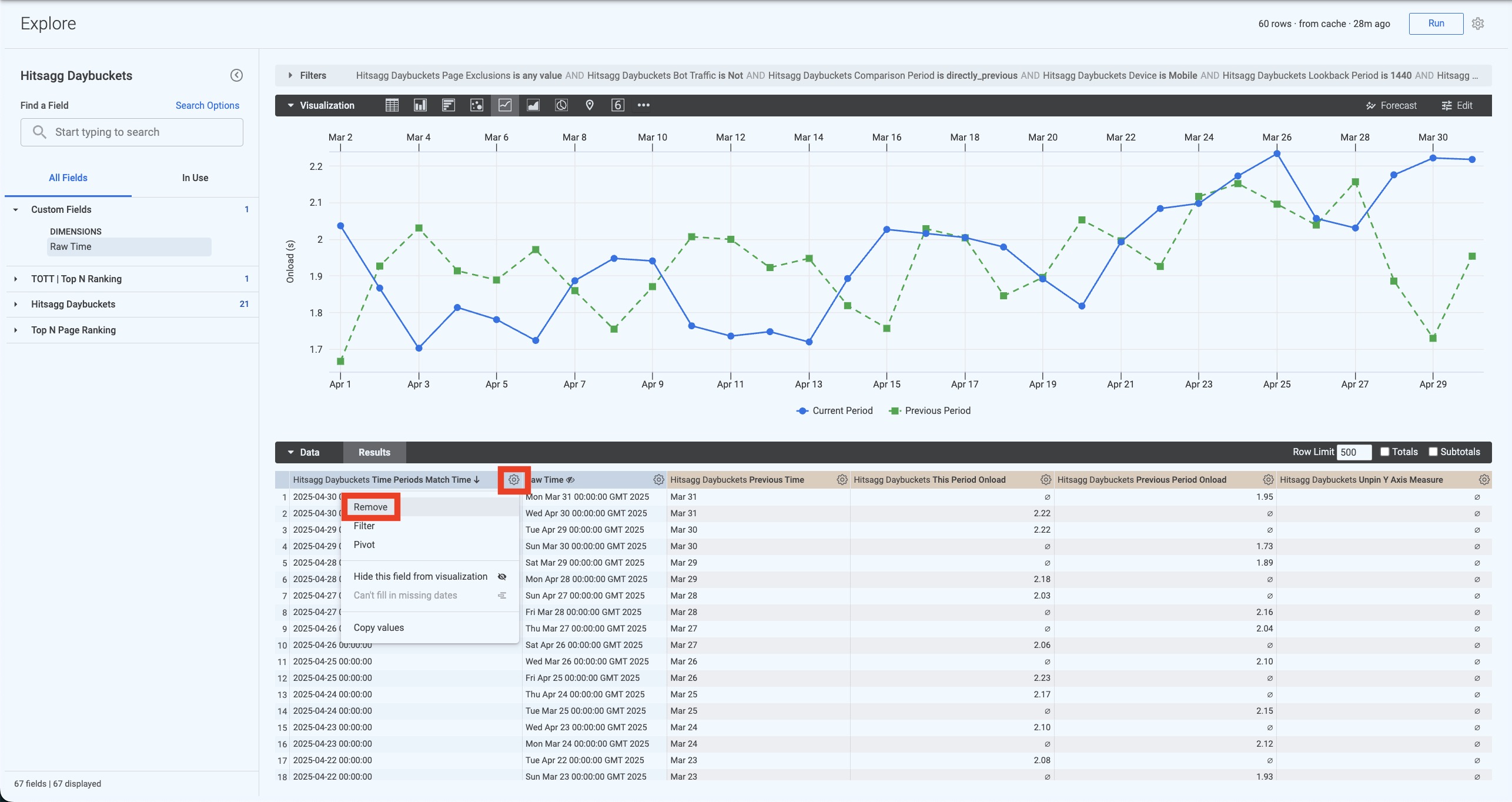This screenshot has height=802, width=1512.
Task: Click the Row Limit input box
Action: coord(1354,452)
